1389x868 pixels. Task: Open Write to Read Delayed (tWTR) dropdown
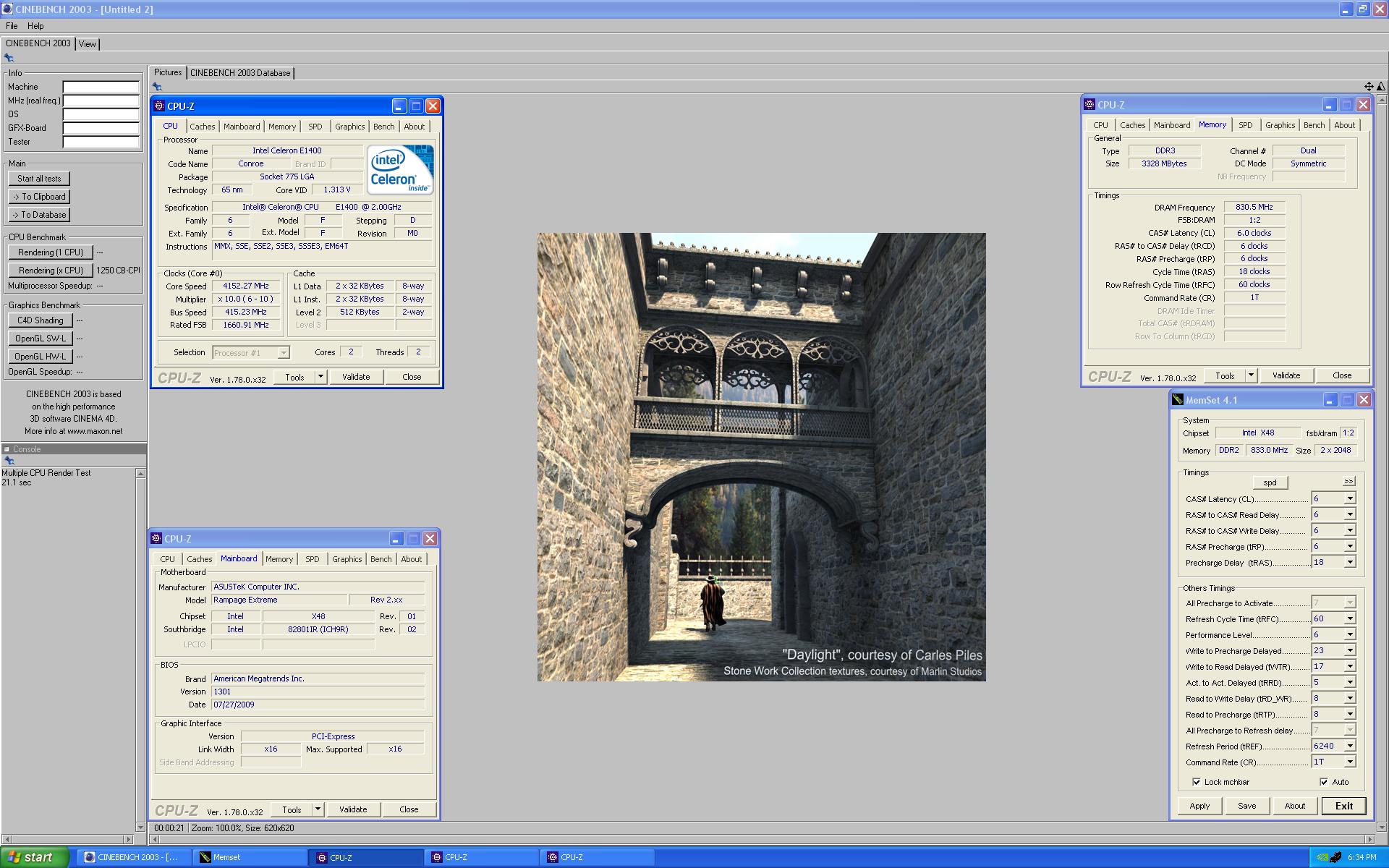coord(1349,666)
